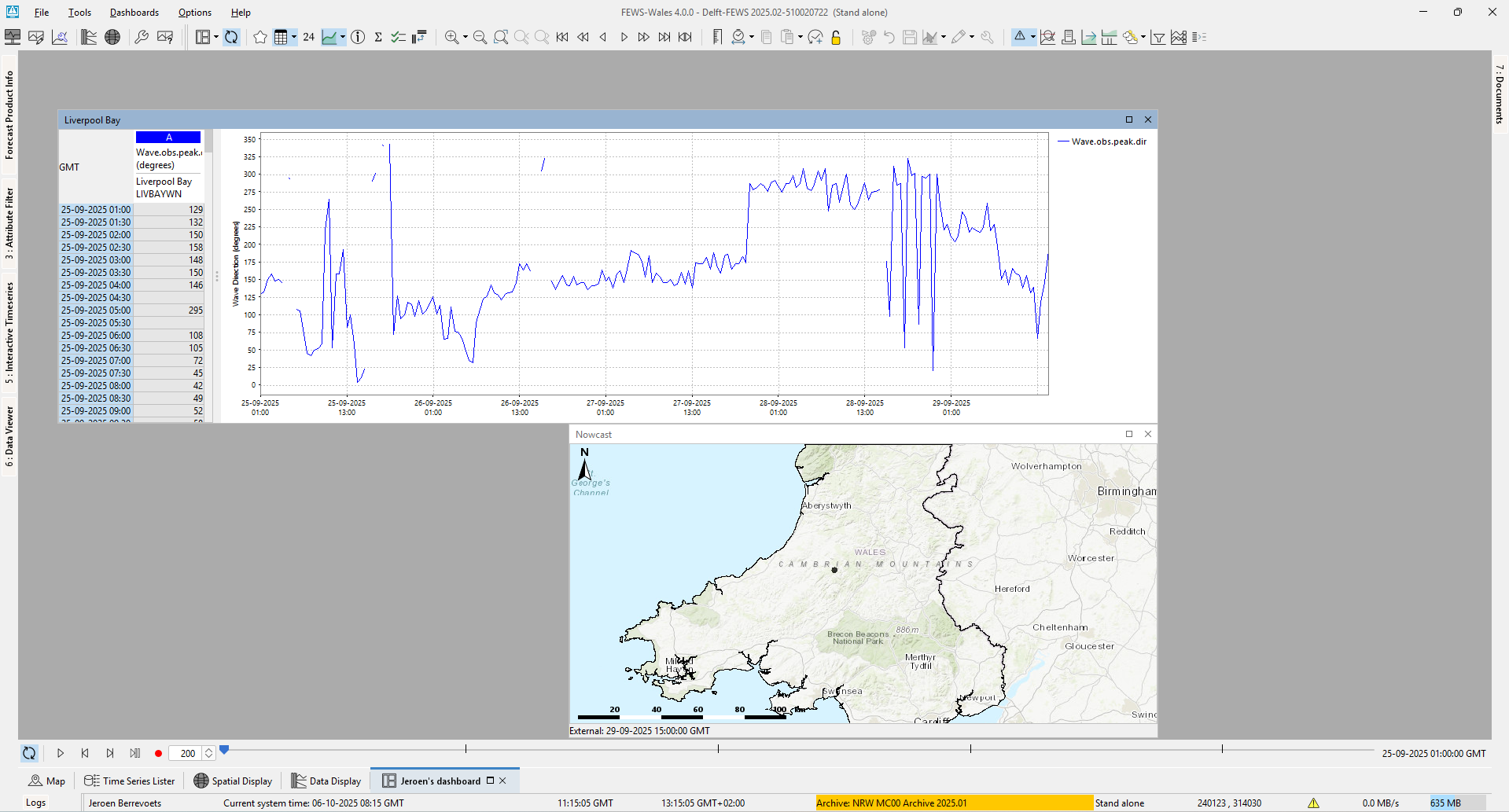Open the chart type dropdown arrow

[x=343, y=37]
